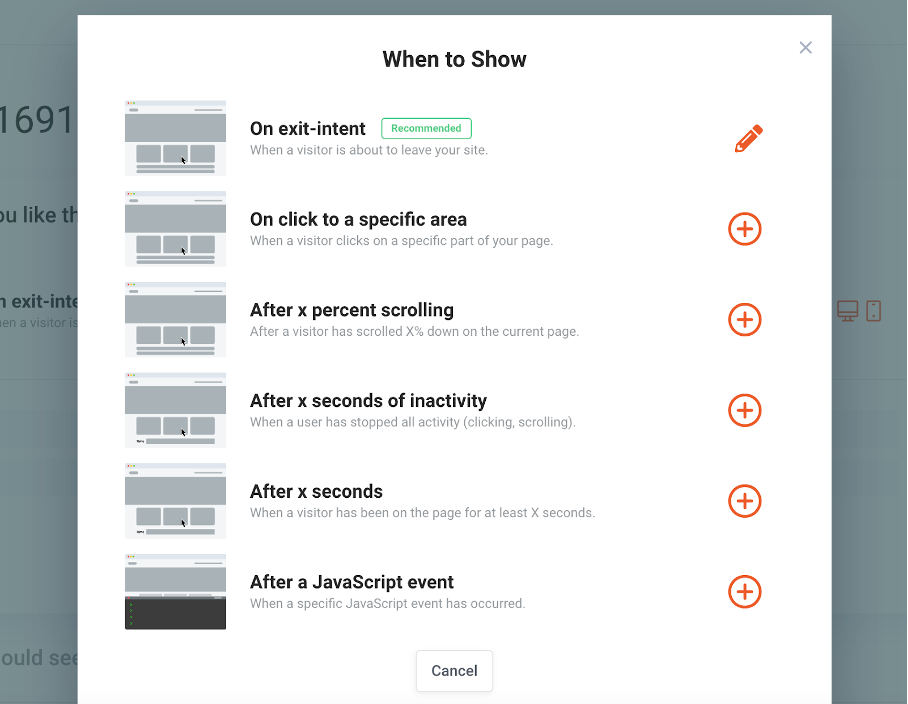Close the When to Show dialog
908x704 pixels.
point(805,48)
